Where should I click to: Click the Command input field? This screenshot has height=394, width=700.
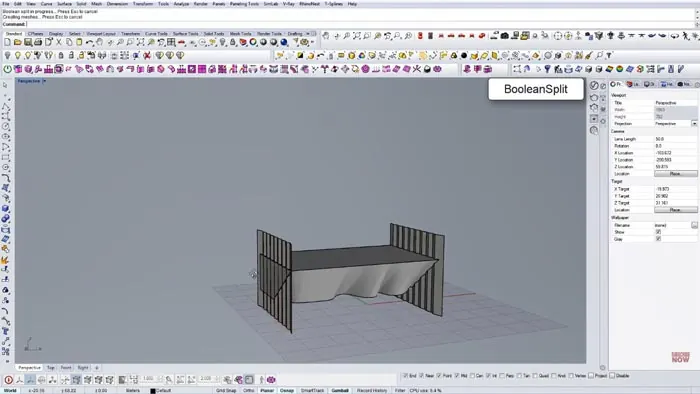[x=361, y=24]
